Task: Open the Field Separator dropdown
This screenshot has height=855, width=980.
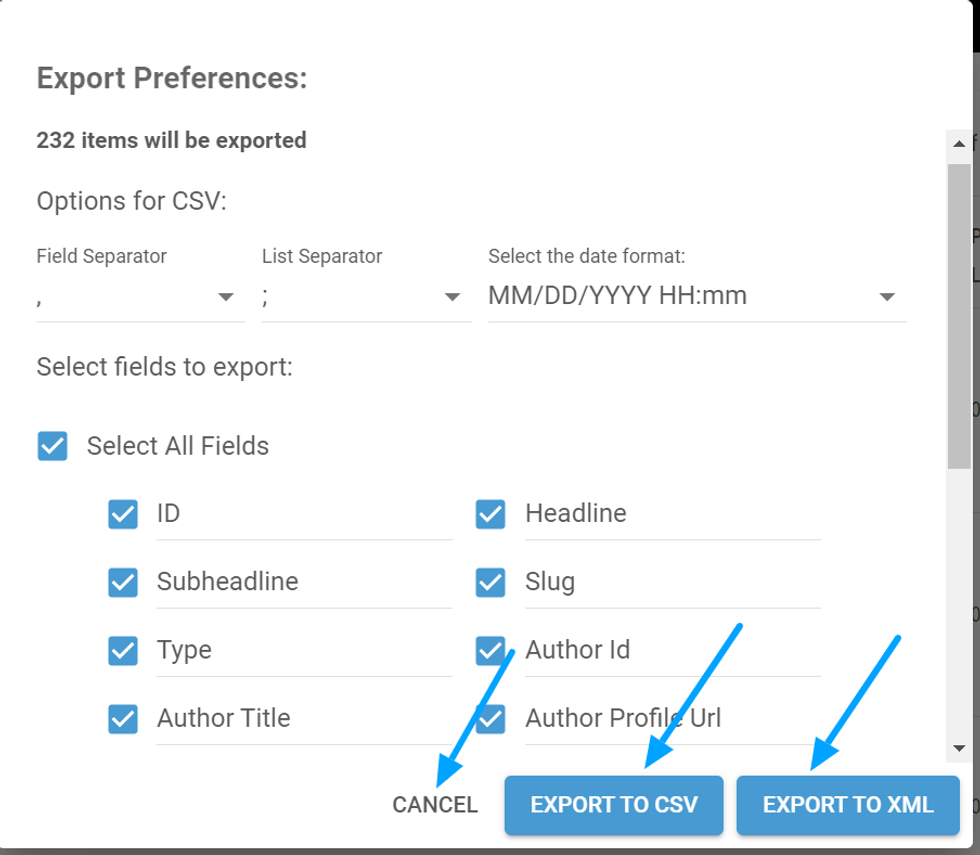Action: [x=140, y=297]
